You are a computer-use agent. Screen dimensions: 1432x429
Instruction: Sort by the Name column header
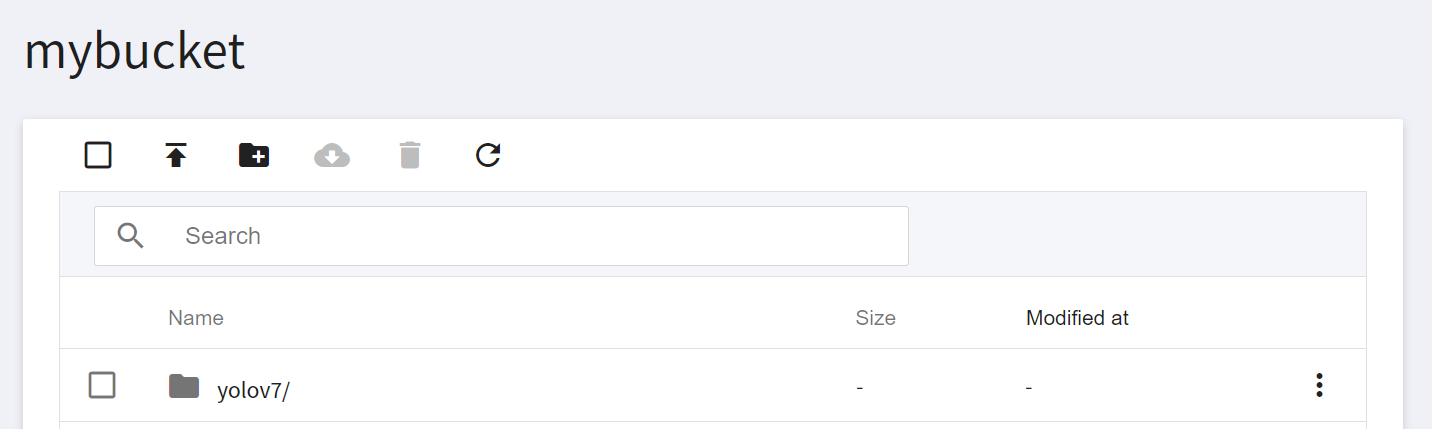tap(196, 318)
